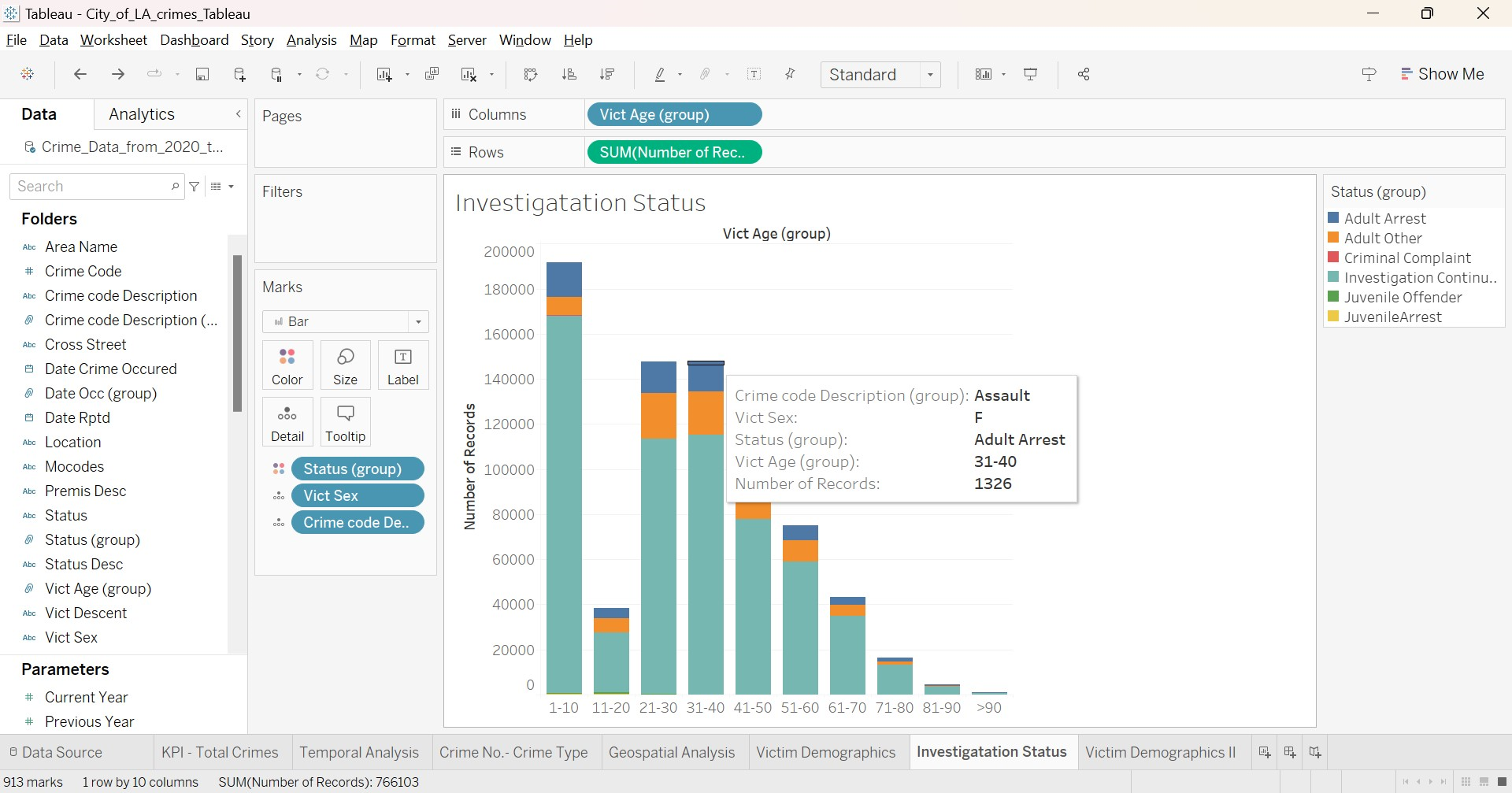Image resolution: width=1512 pixels, height=793 pixels.
Task: Enter presentation mode
Action: [1031, 74]
